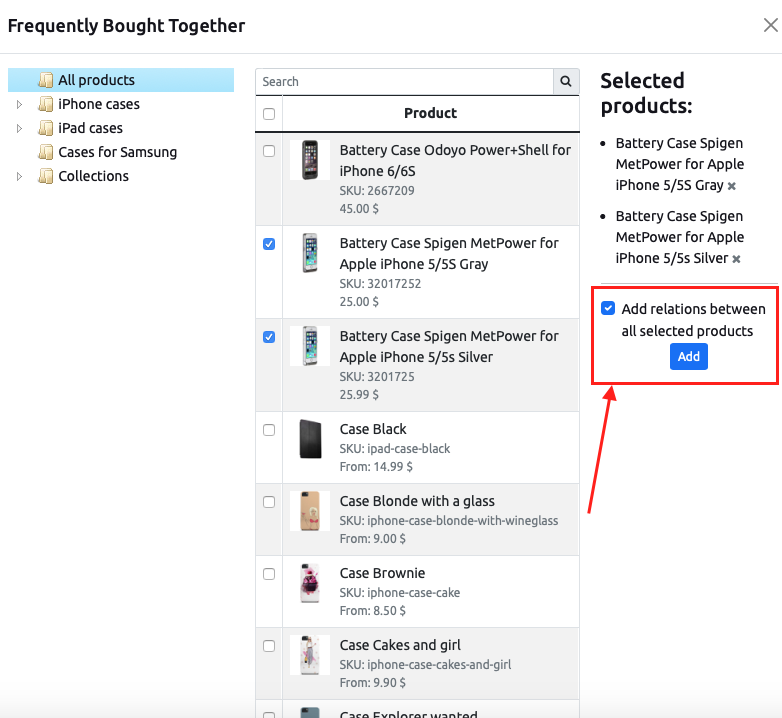This screenshot has width=782, height=718.
Task: Click the From: 9.90 $ price
Action: click(x=373, y=683)
